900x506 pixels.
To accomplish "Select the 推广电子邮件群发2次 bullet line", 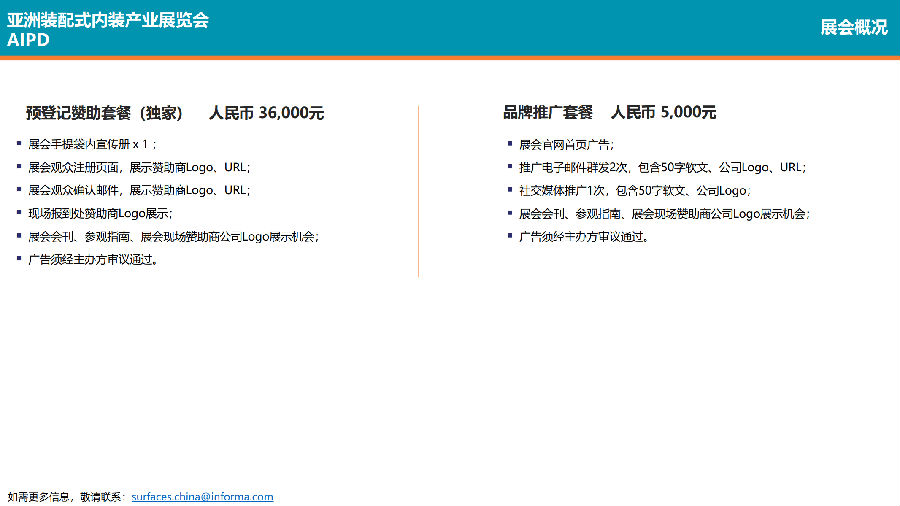I will 662,167.
